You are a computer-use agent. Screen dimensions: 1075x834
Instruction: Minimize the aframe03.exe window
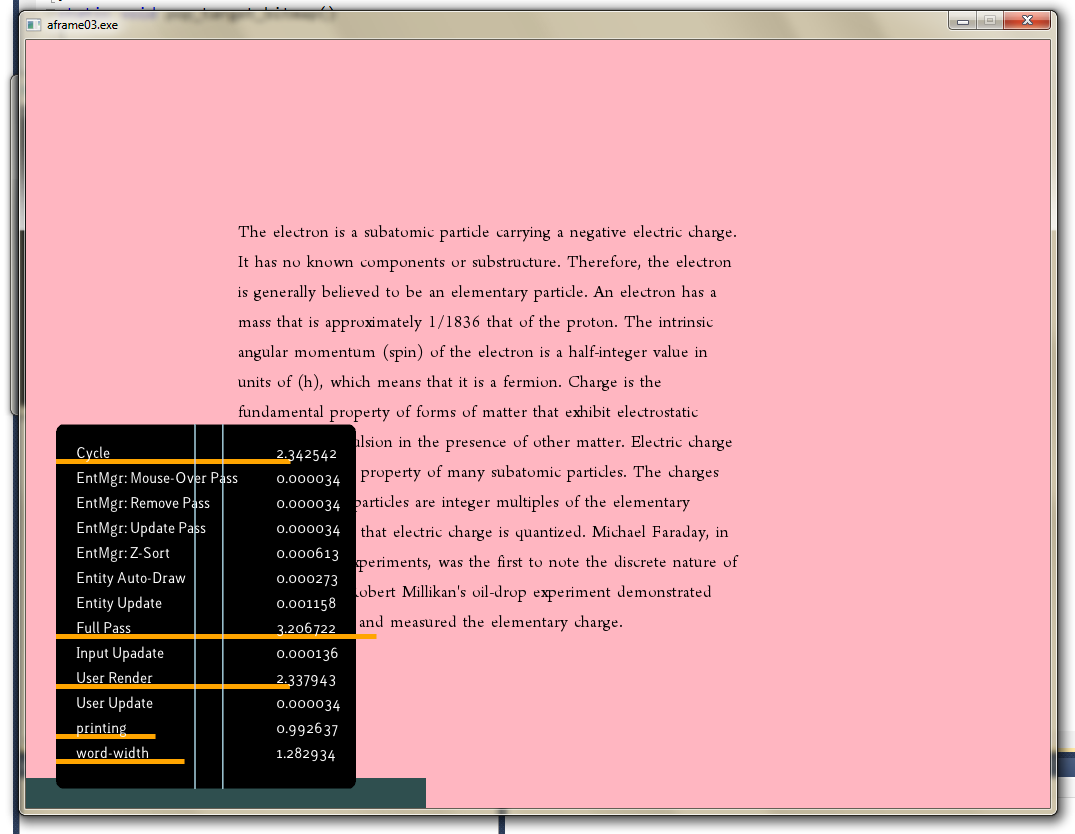[963, 21]
